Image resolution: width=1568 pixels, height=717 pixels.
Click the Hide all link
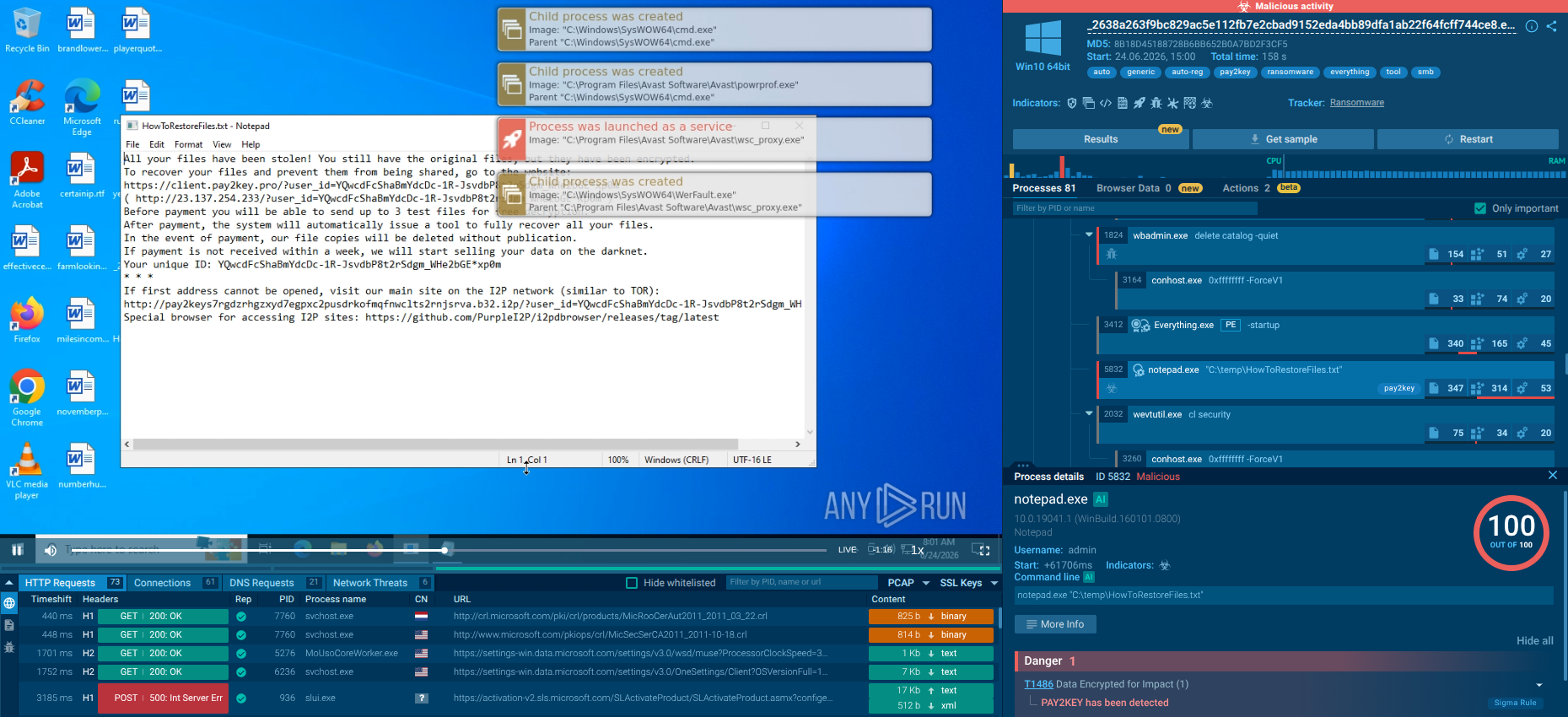pyautogui.click(x=1534, y=641)
